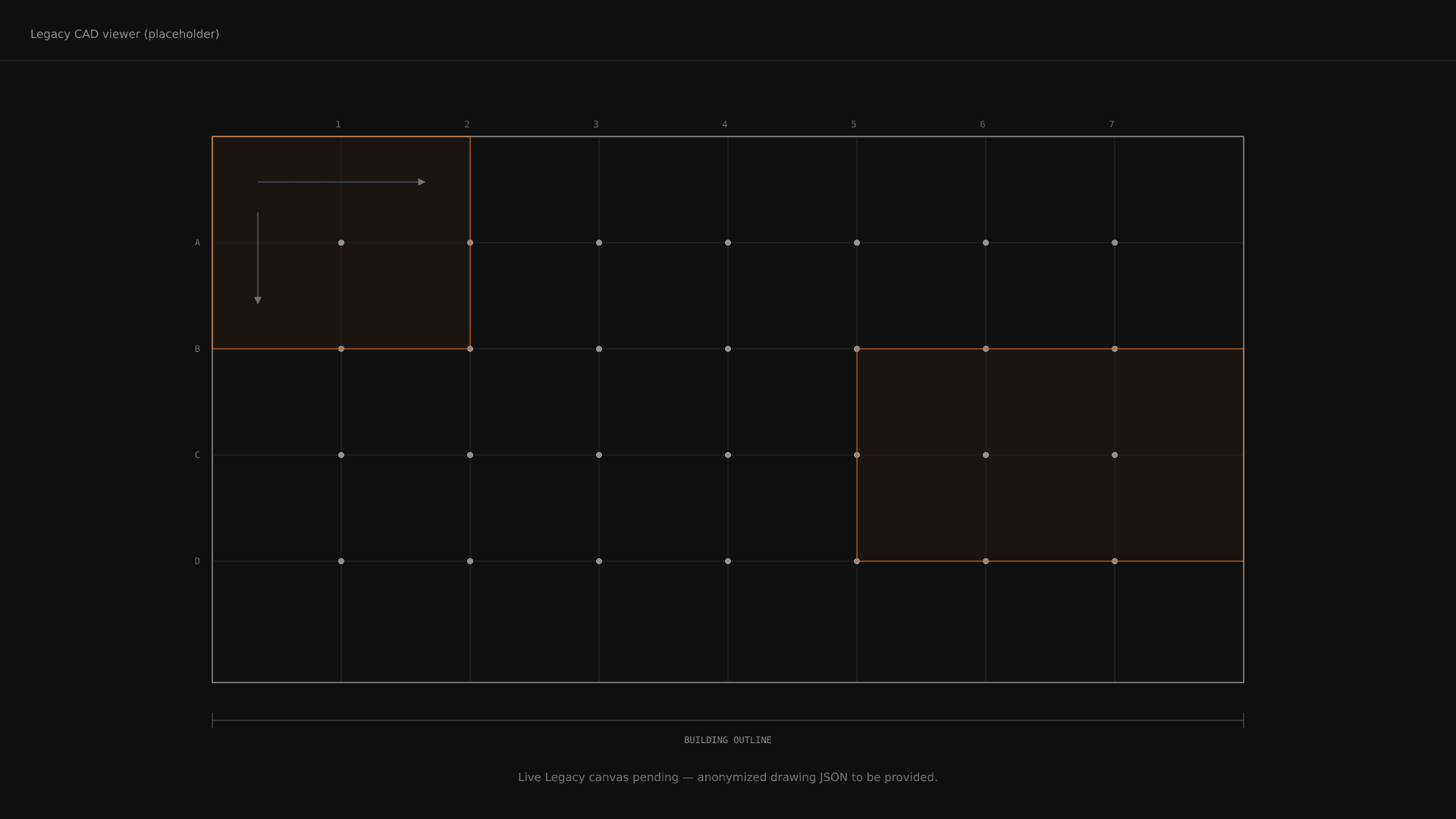Pick the grid node at A-6

point(986,243)
